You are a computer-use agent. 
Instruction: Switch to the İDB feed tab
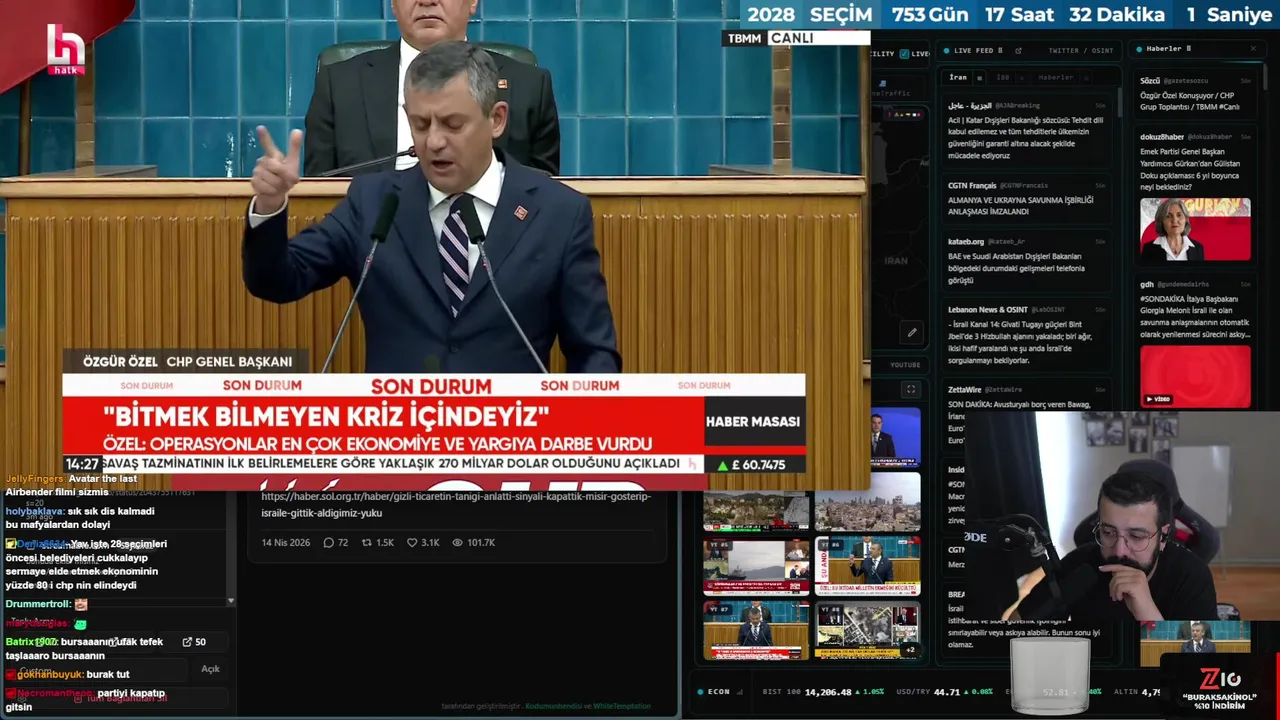tap(1003, 77)
